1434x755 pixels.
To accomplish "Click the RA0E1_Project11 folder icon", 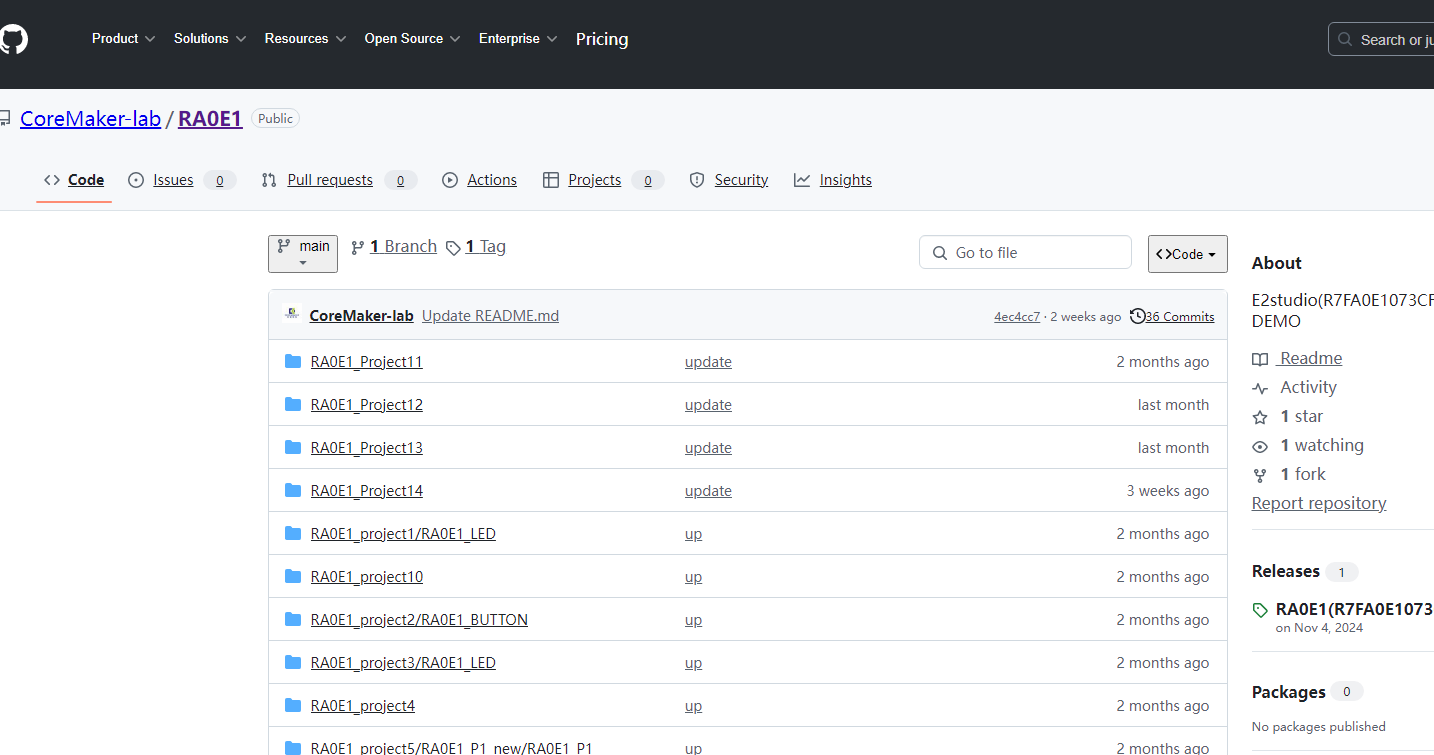I will pos(293,361).
